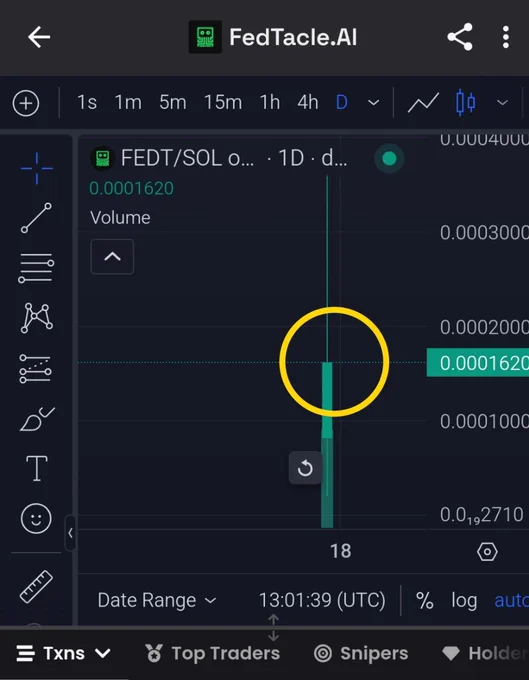This screenshot has width=529, height=680.
Task: Open the horizontal lines Fibonacci tool
Action: (x=36, y=268)
